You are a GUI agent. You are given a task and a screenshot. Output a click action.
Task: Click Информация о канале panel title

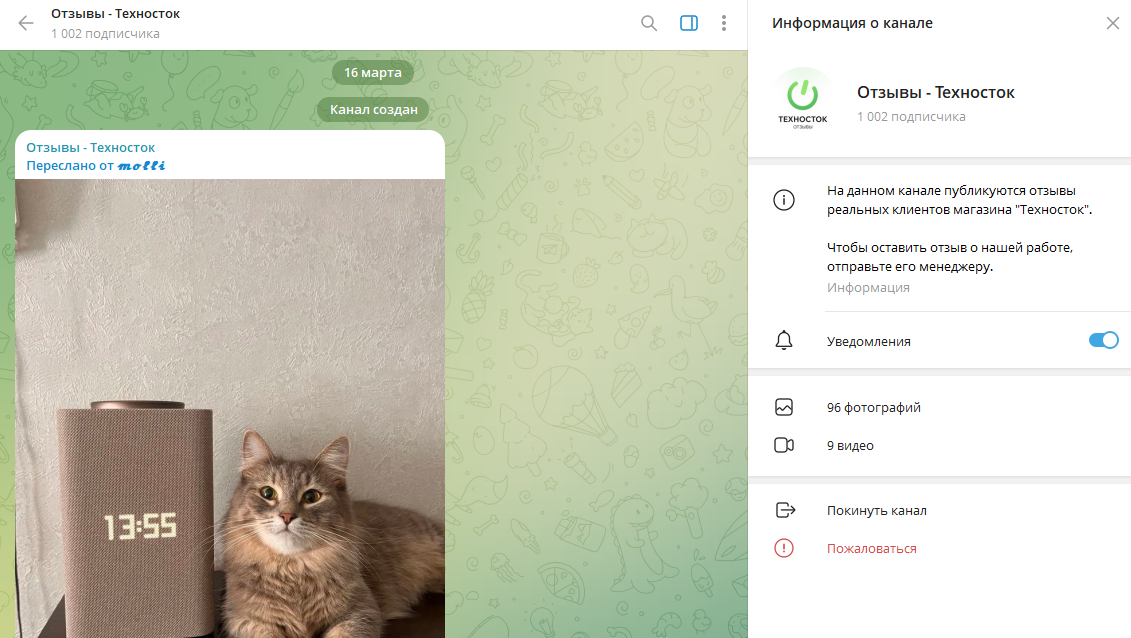click(852, 23)
